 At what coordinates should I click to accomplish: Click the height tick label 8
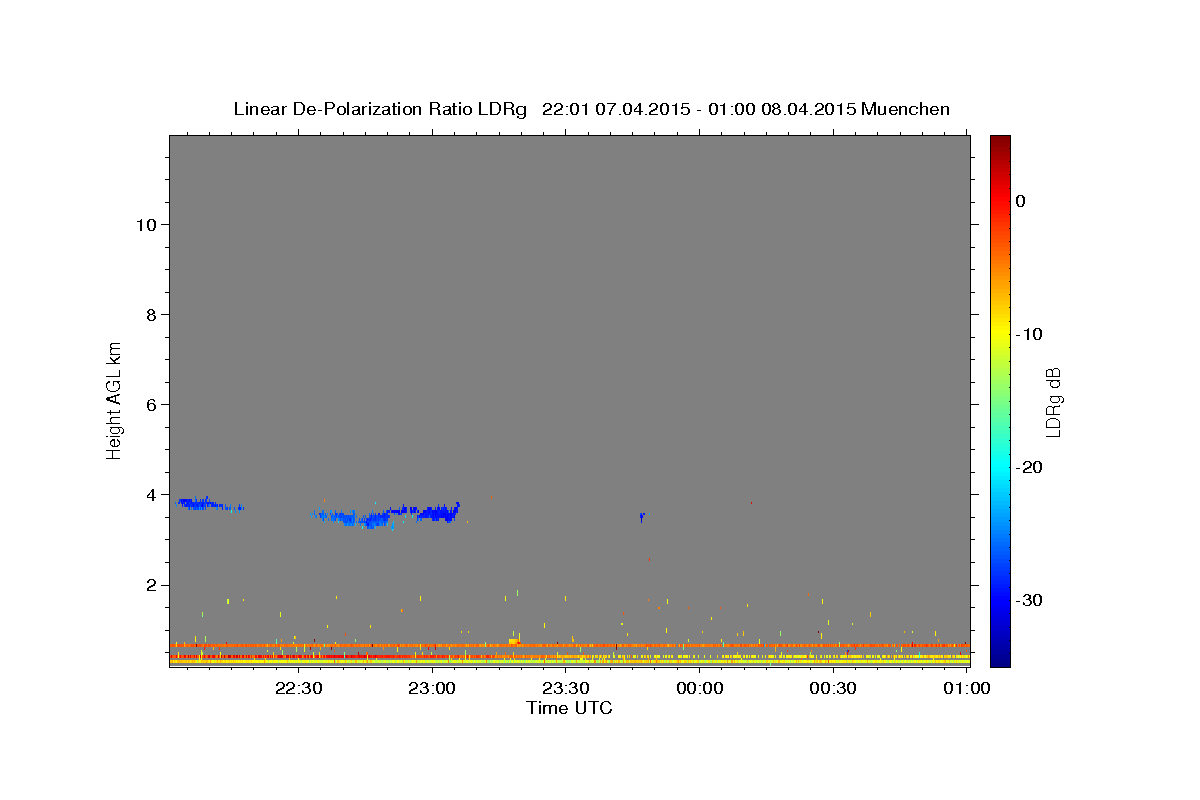click(152, 314)
